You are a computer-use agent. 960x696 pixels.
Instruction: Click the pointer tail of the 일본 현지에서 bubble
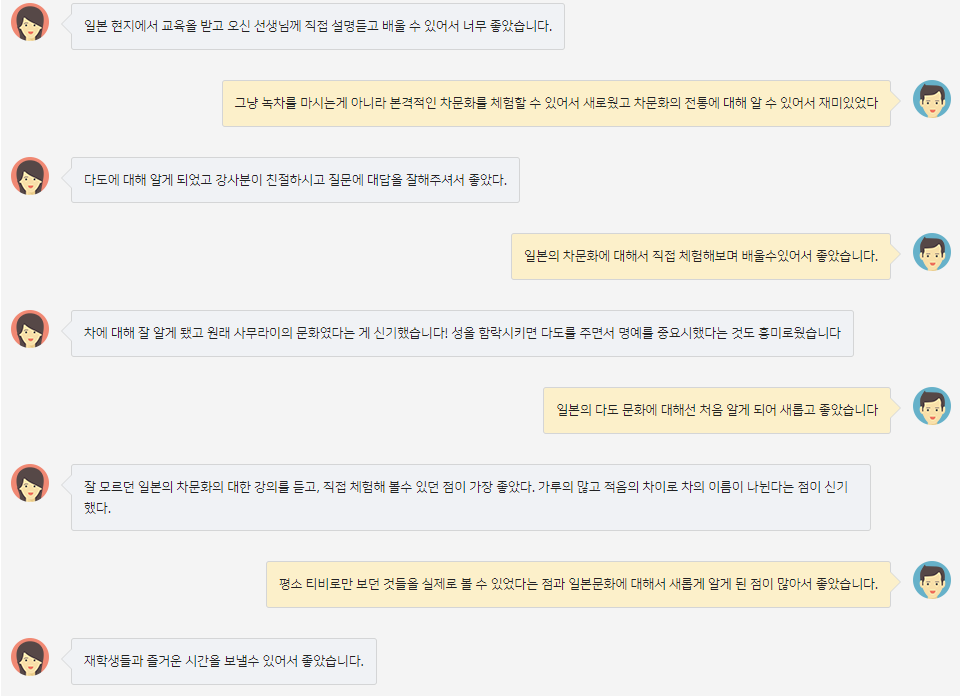pos(67,22)
